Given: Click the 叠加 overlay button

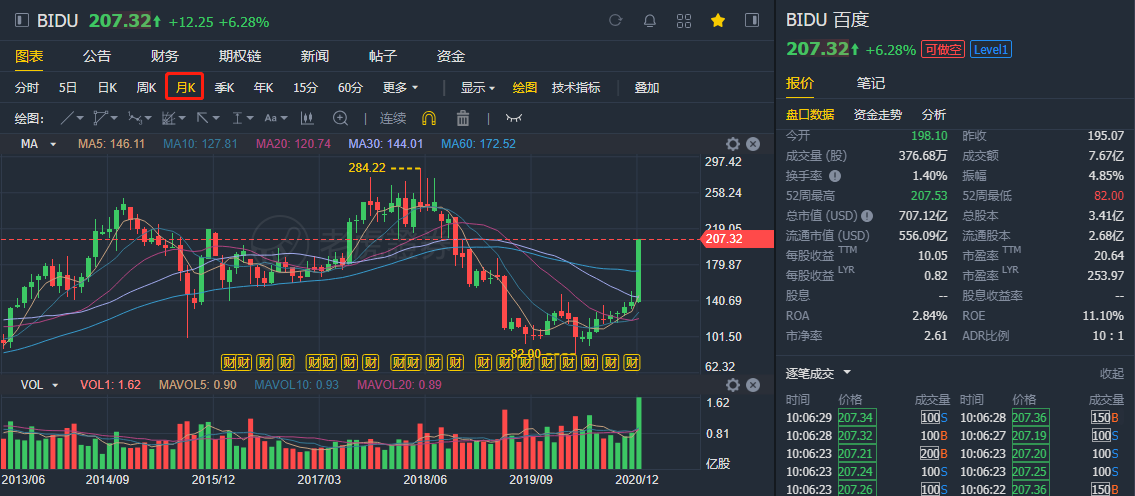Looking at the screenshot, I should 647,87.
